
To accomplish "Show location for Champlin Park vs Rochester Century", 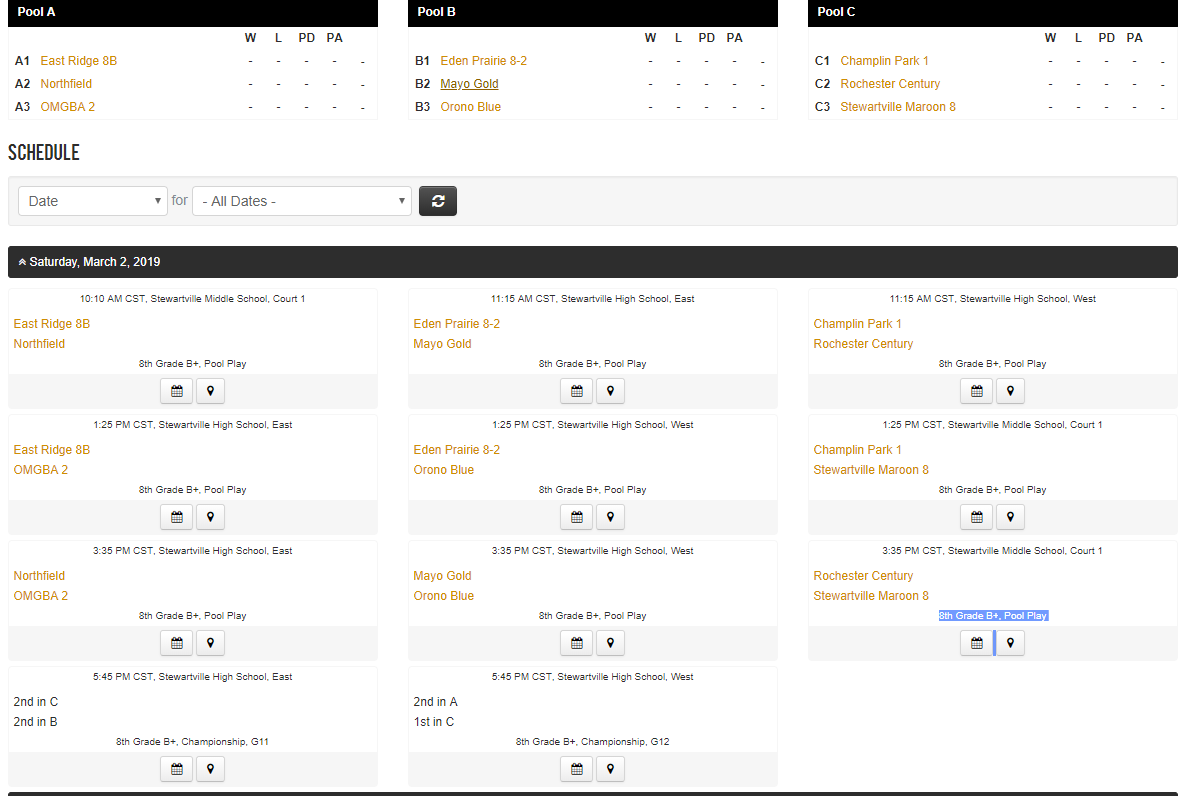I will click(x=1011, y=391).
